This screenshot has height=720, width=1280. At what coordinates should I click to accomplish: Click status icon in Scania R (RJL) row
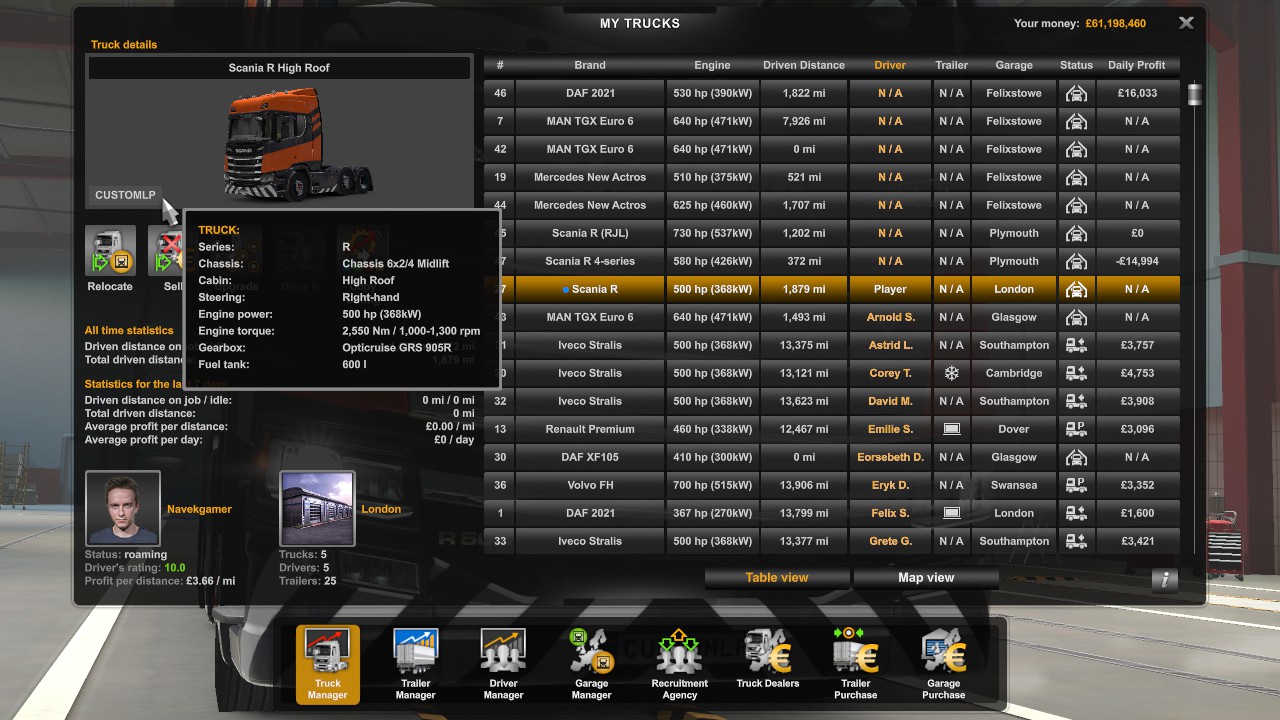coord(1076,233)
